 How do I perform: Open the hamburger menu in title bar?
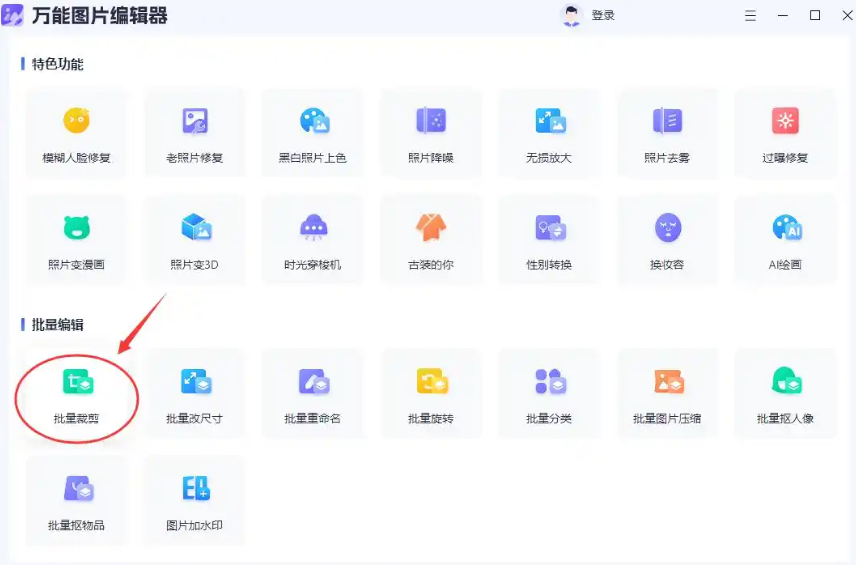tap(751, 16)
